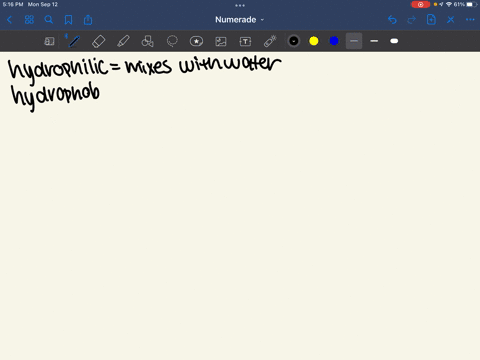Close editing mode with the X icon
This screenshot has width=480, height=360.
[x=451, y=20]
